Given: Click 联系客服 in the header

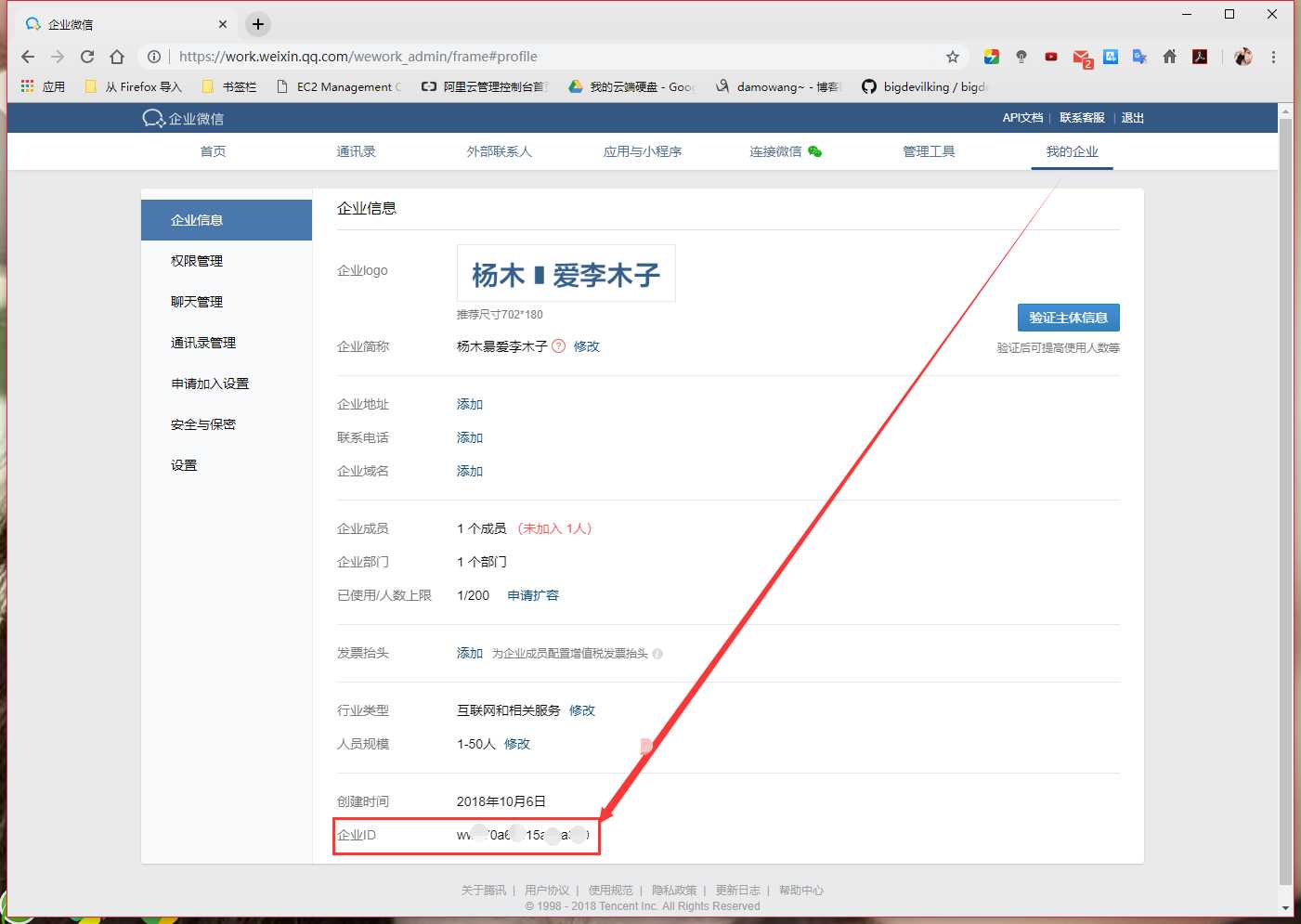Looking at the screenshot, I should pyautogui.click(x=1082, y=118).
